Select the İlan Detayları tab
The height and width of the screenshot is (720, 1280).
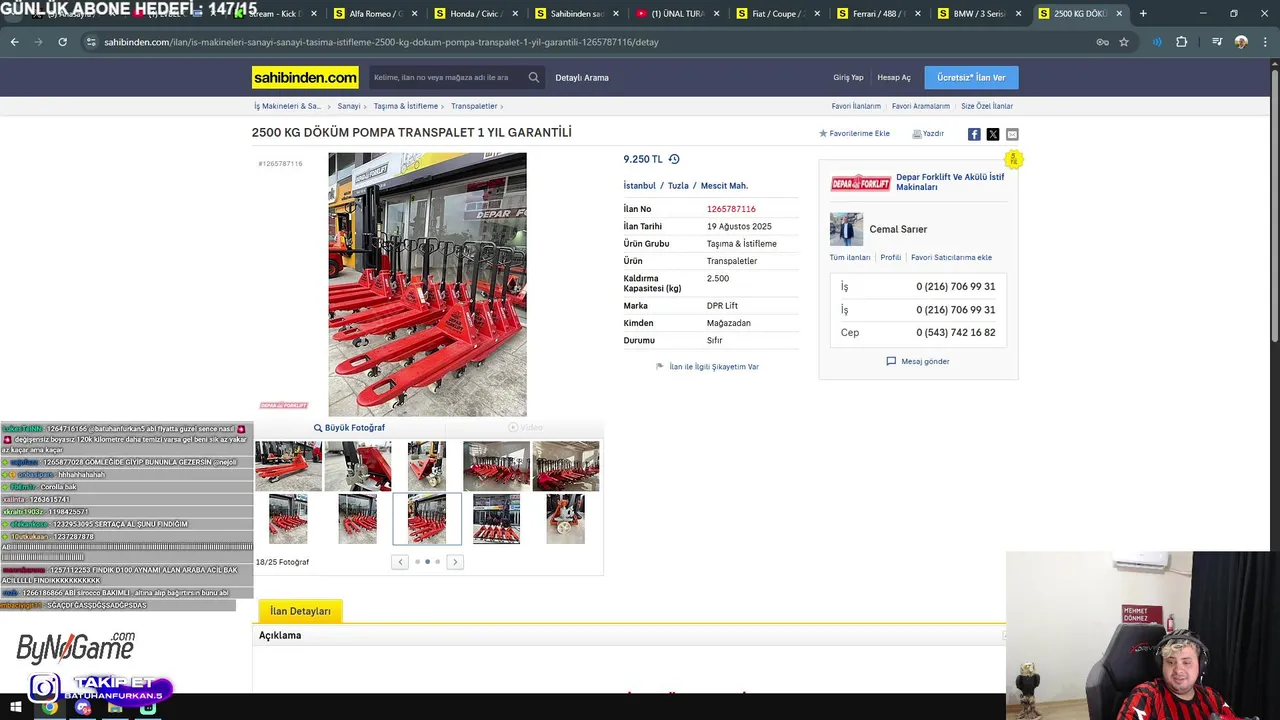tap(300, 611)
